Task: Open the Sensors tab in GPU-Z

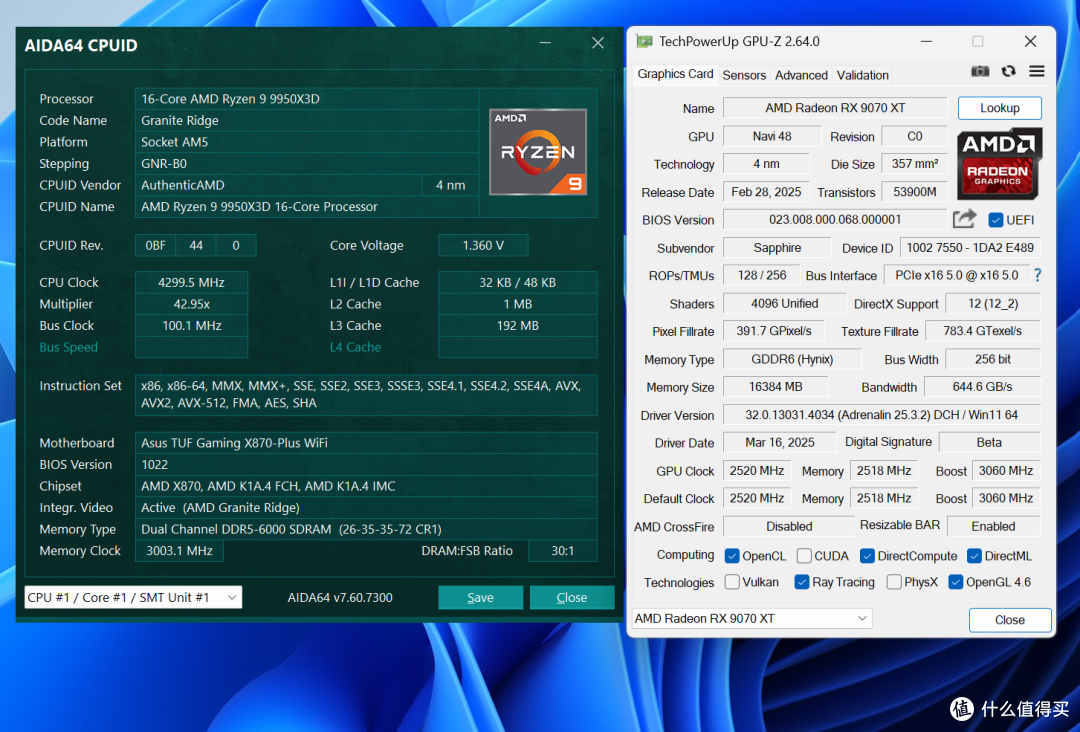Action: pos(744,75)
